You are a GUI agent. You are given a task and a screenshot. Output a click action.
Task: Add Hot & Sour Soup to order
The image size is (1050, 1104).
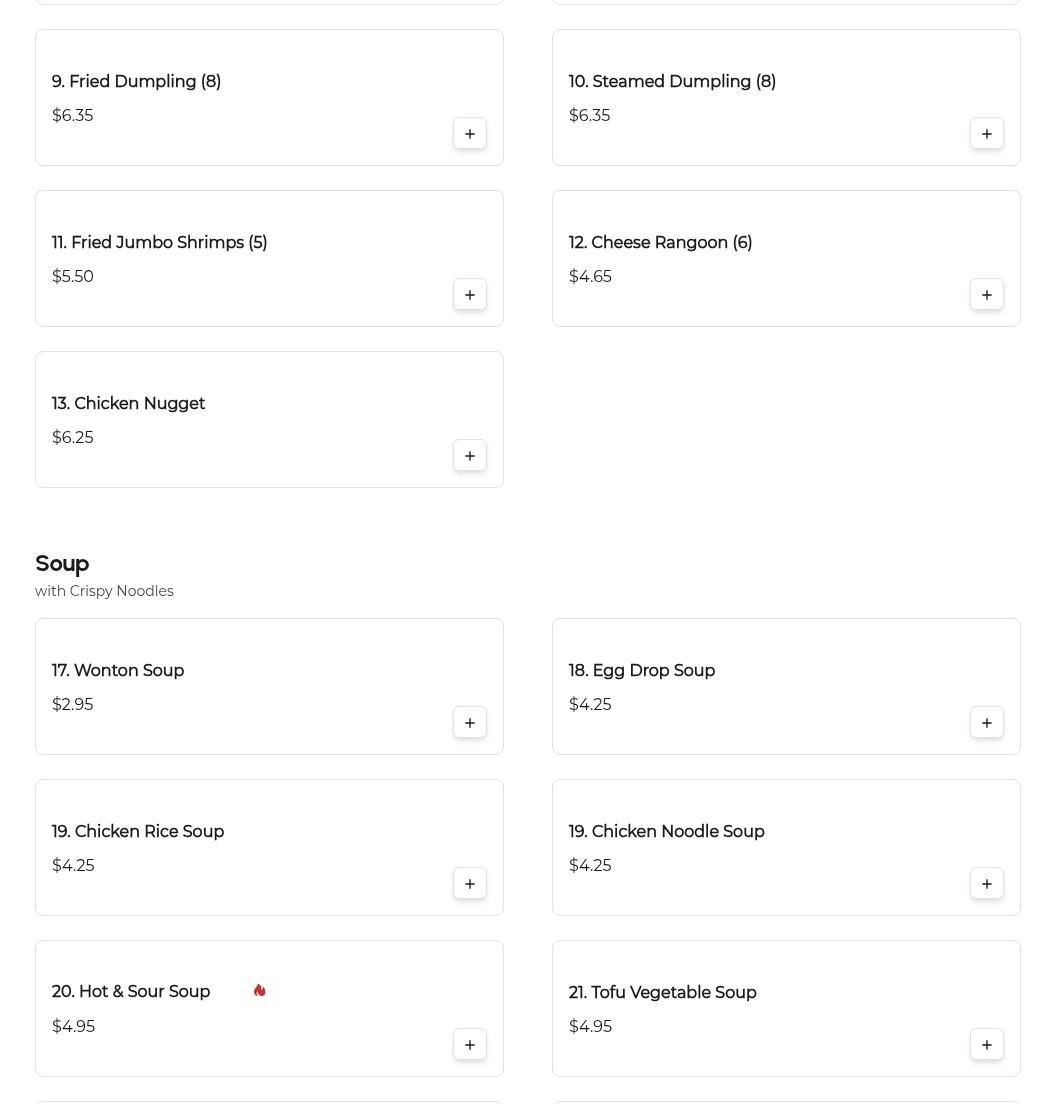469,1045
